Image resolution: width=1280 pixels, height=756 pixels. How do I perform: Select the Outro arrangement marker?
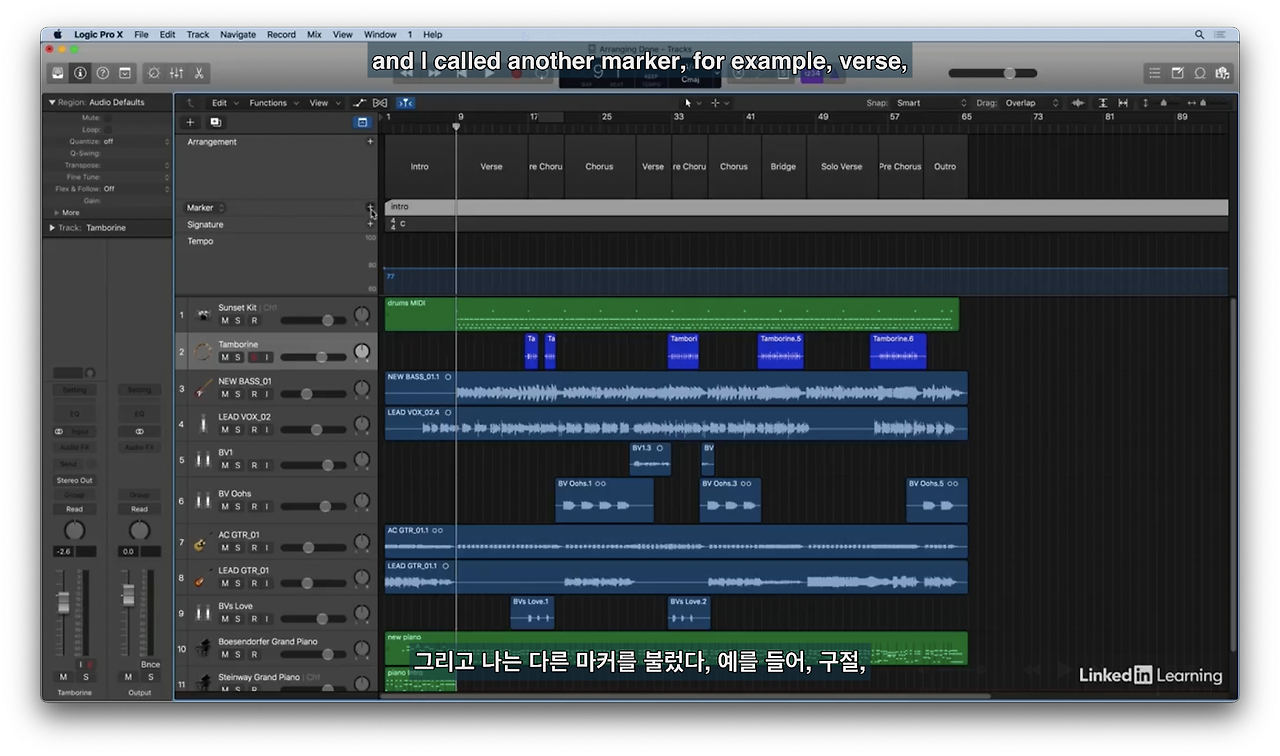point(945,167)
